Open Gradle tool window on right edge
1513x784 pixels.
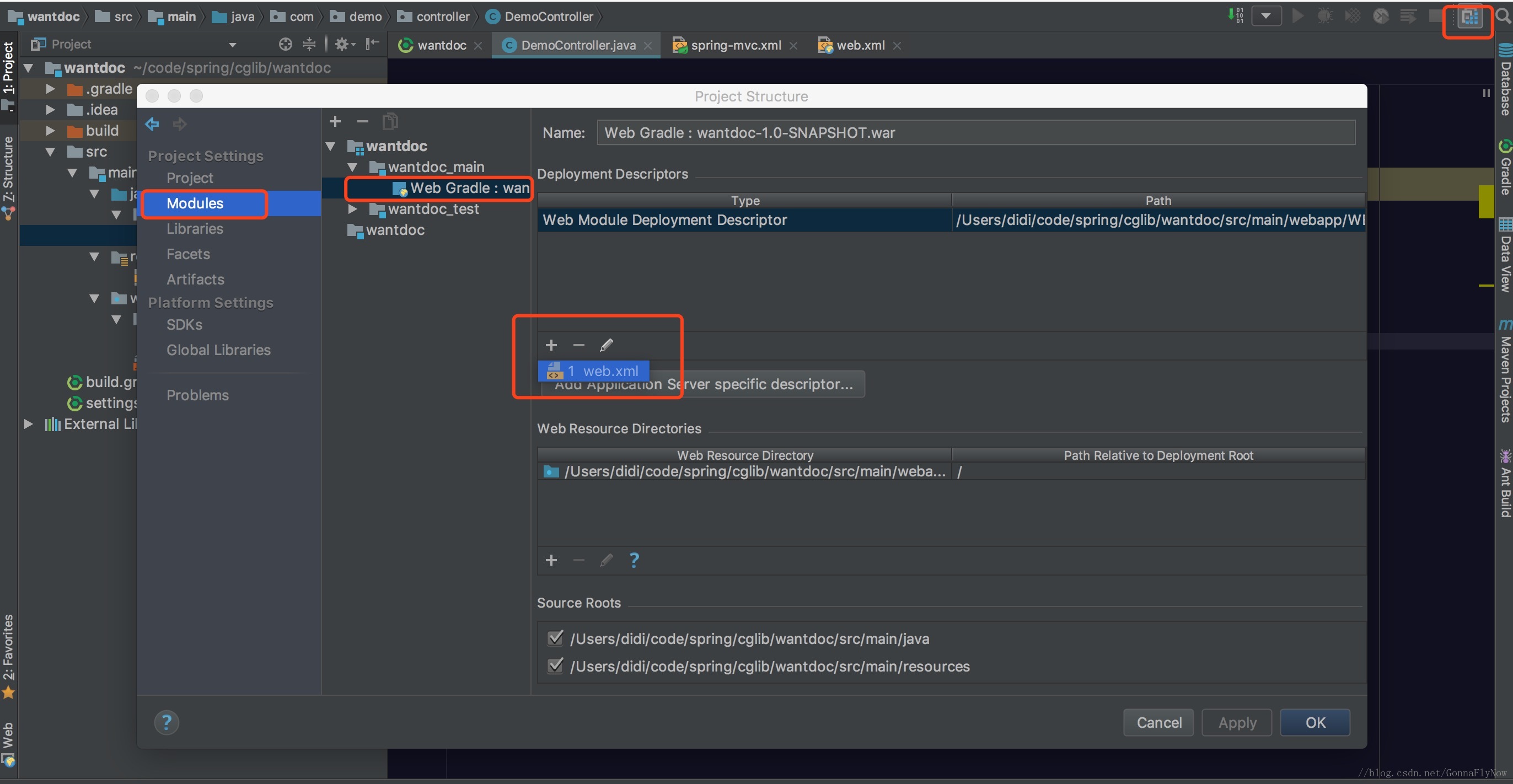[x=1505, y=168]
